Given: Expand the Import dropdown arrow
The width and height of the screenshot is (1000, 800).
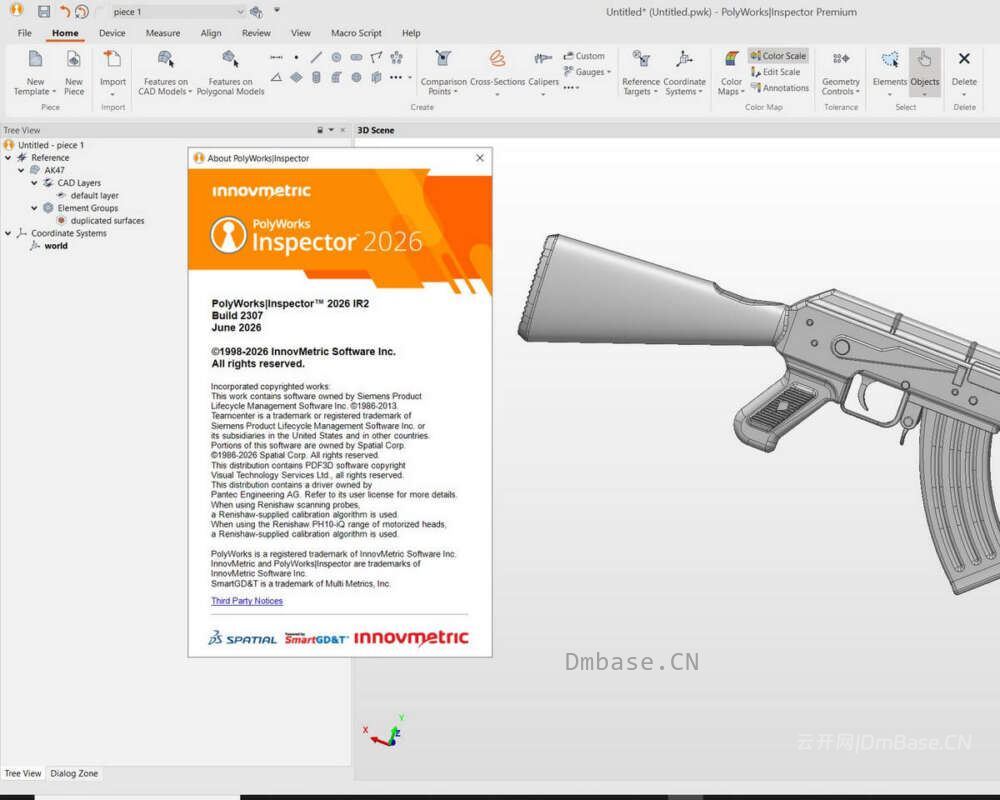Looking at the screenshot, I should [112, 94].
